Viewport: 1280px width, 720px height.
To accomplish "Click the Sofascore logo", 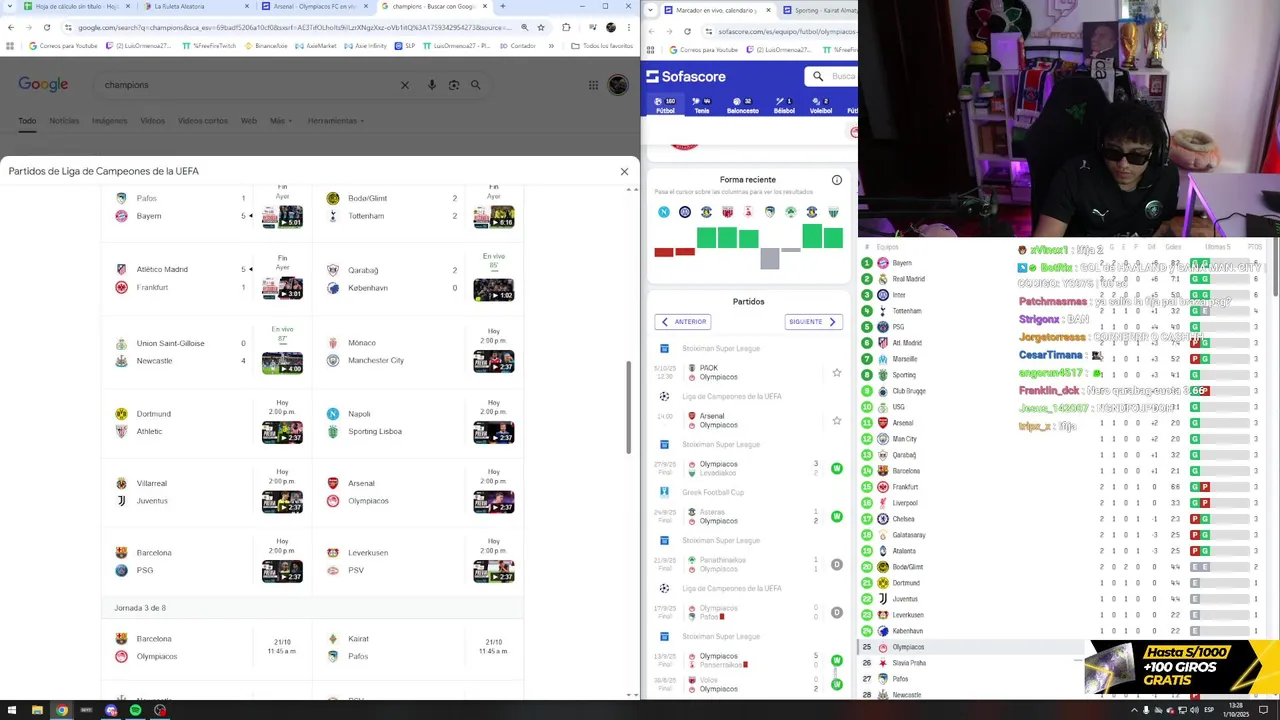I will pyautogui.click(x=686, y=77).
